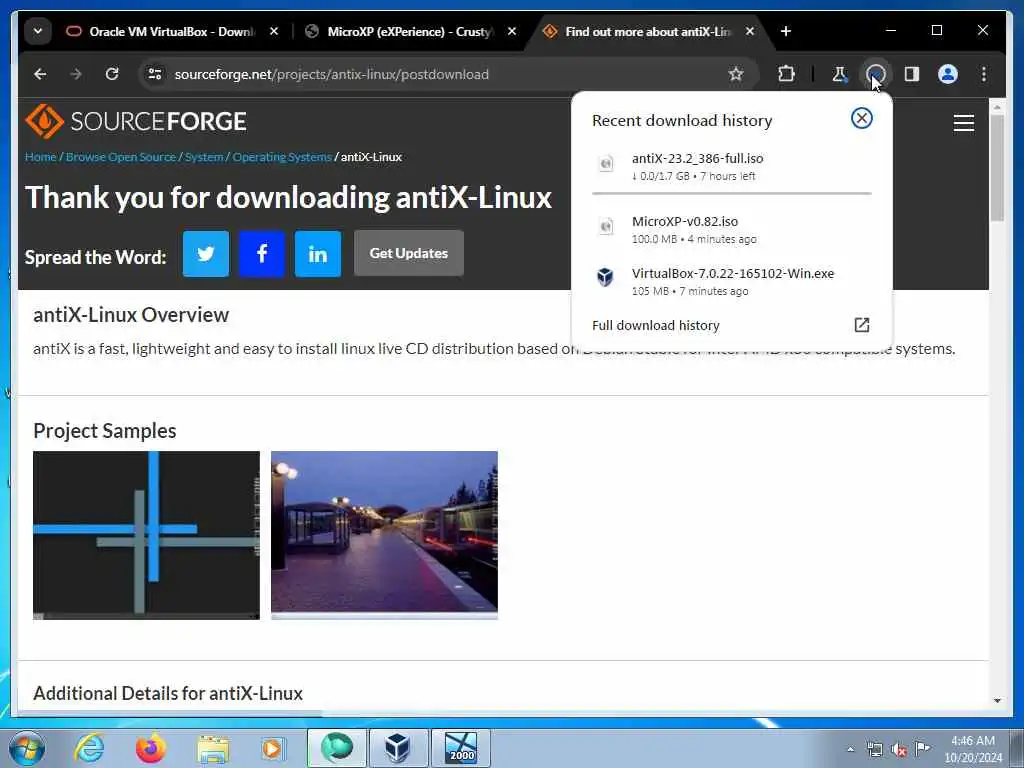1024x768 pixels.
Task: Launch Firefox from taskbar
Action: pyautogui.click(x=150, y=748)
